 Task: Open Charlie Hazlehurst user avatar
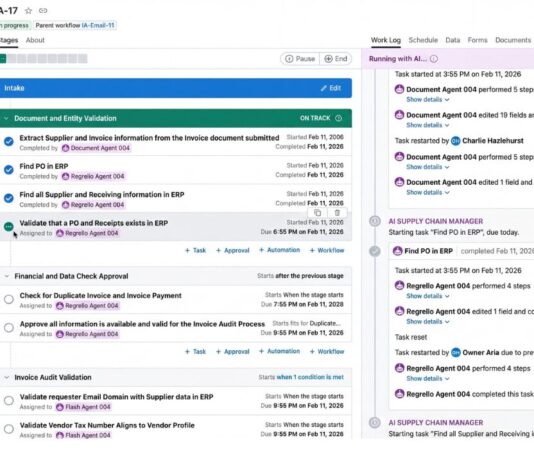click(456, 141)
